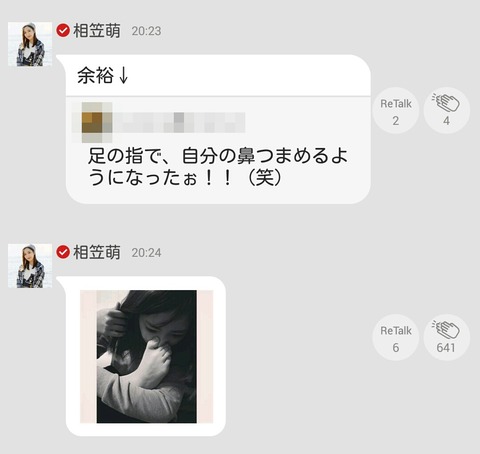The width and height of the screenshot is (480, 454).
Task: Open ReTalk on the 20:23 message
Action: click(x=396, y=110)
